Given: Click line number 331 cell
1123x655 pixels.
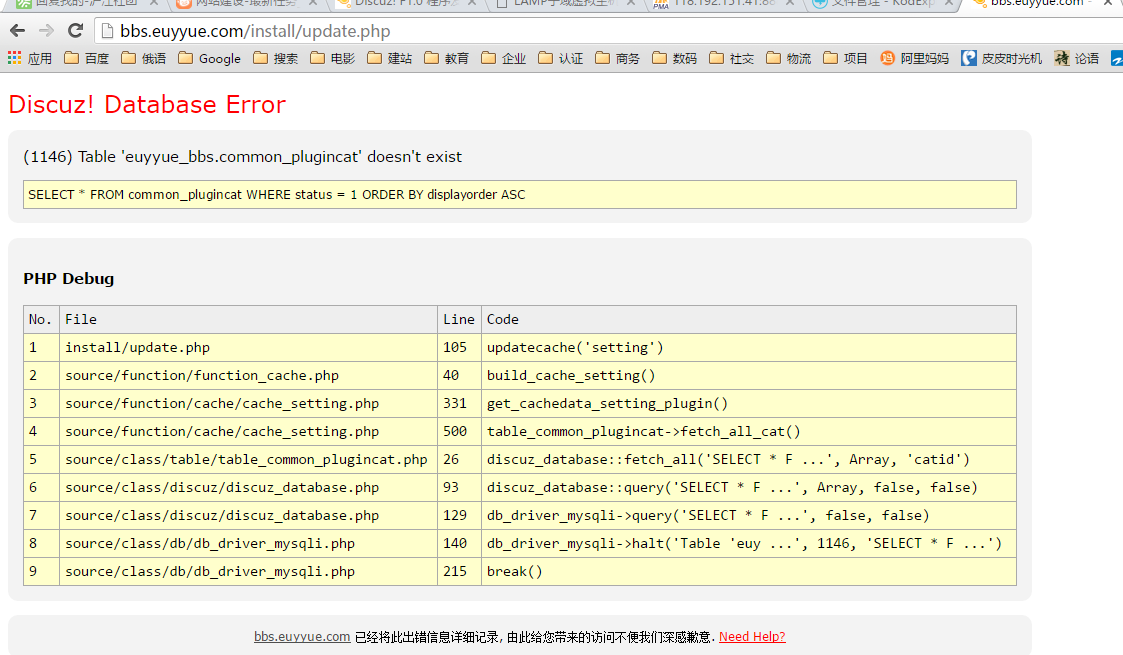Looking at the screenshot, I should pos(459,403).
